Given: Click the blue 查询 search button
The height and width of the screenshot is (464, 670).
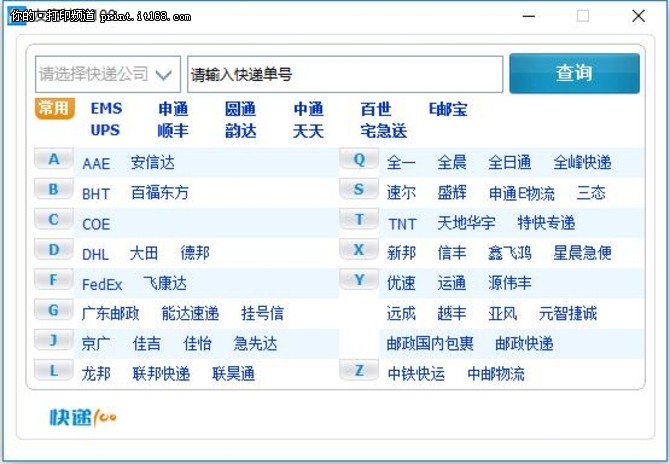Looking at the screenshot, I should coord(574,73).
